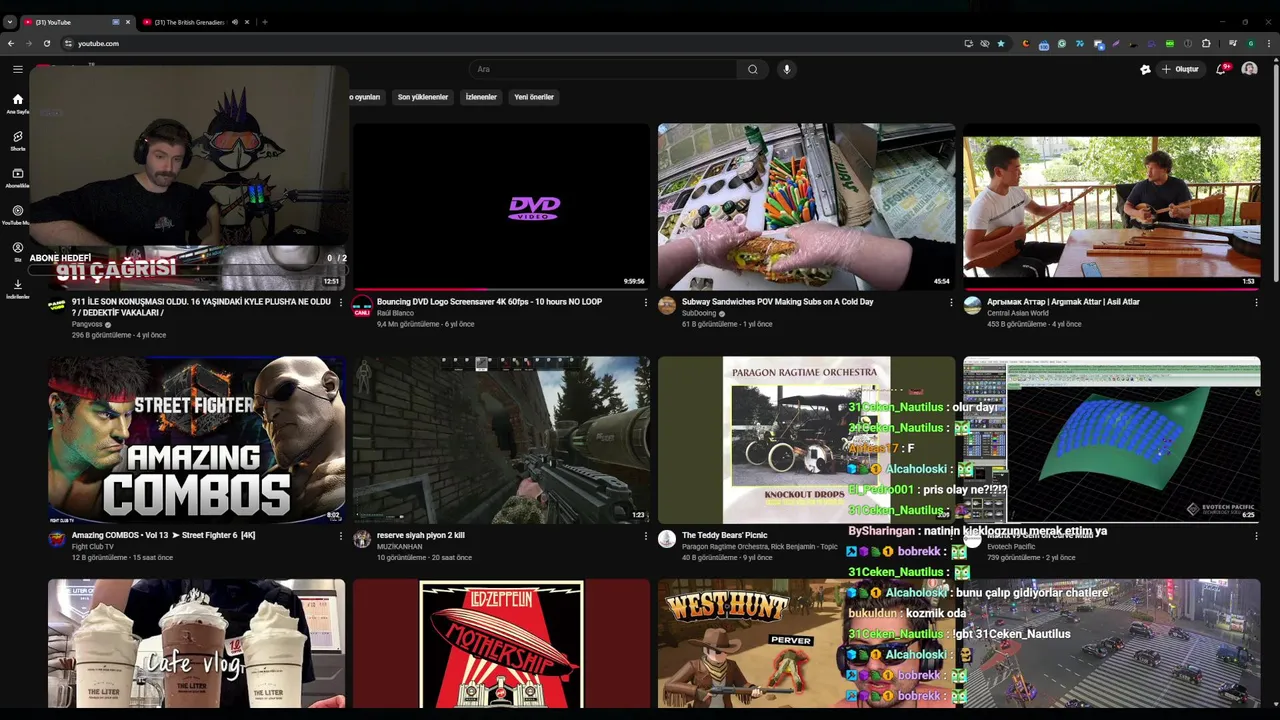The height and width of the screenshot is (720, 1280).
Task: Click the Raúl Blanco channel link
Action: (x=395, y=313)
